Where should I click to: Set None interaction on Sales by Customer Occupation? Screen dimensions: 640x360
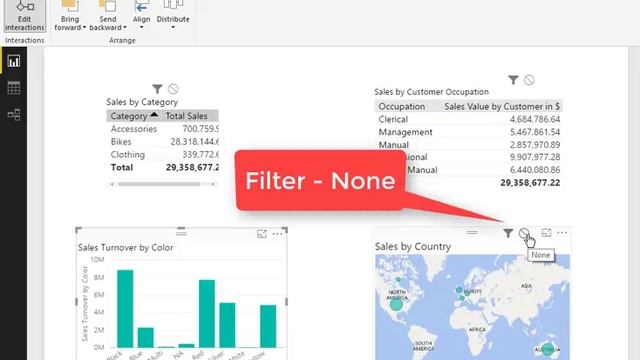529,80
